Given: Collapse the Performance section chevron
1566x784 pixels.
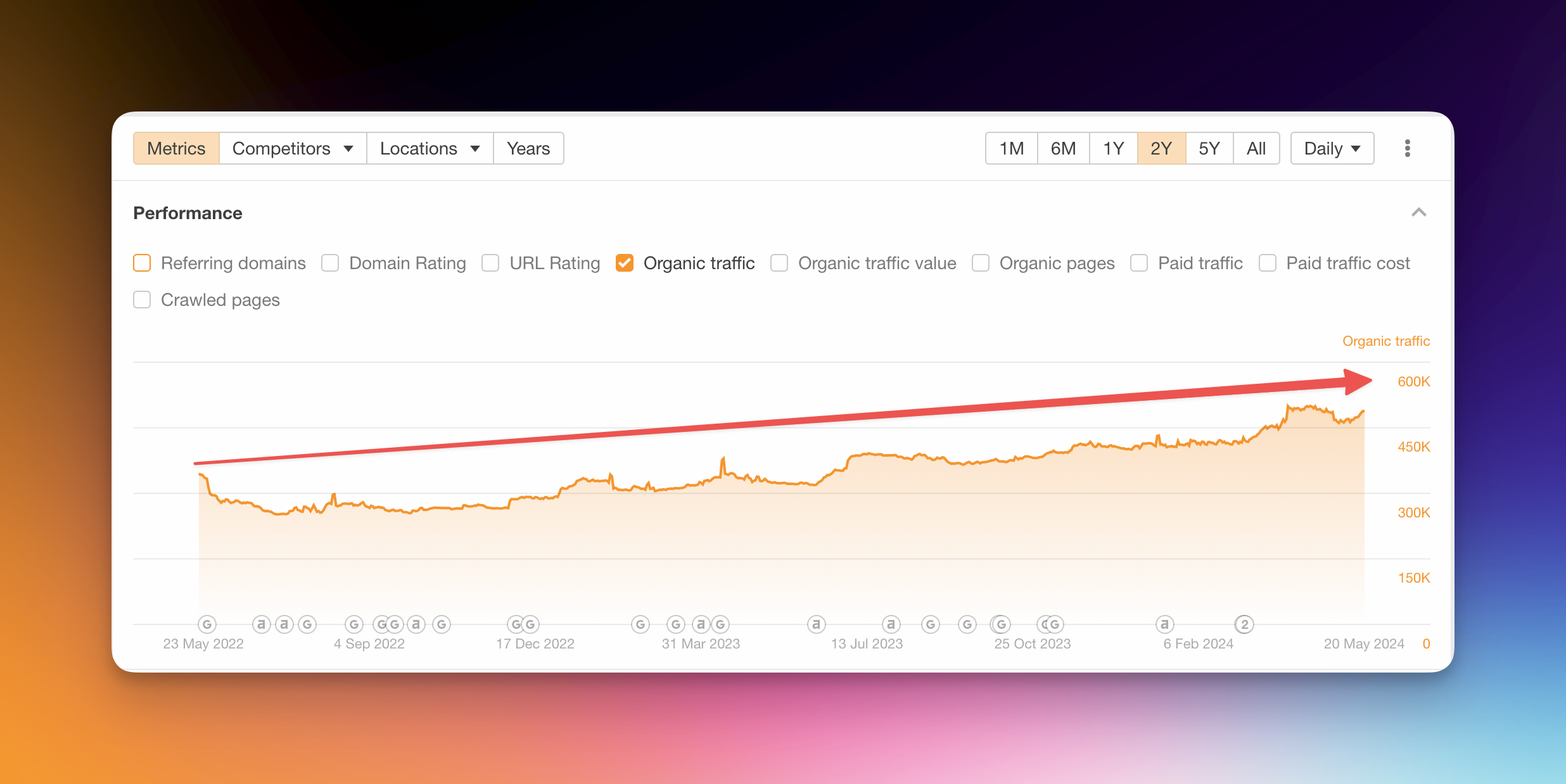Looking at the screenshot, I should coord(1419,213).
